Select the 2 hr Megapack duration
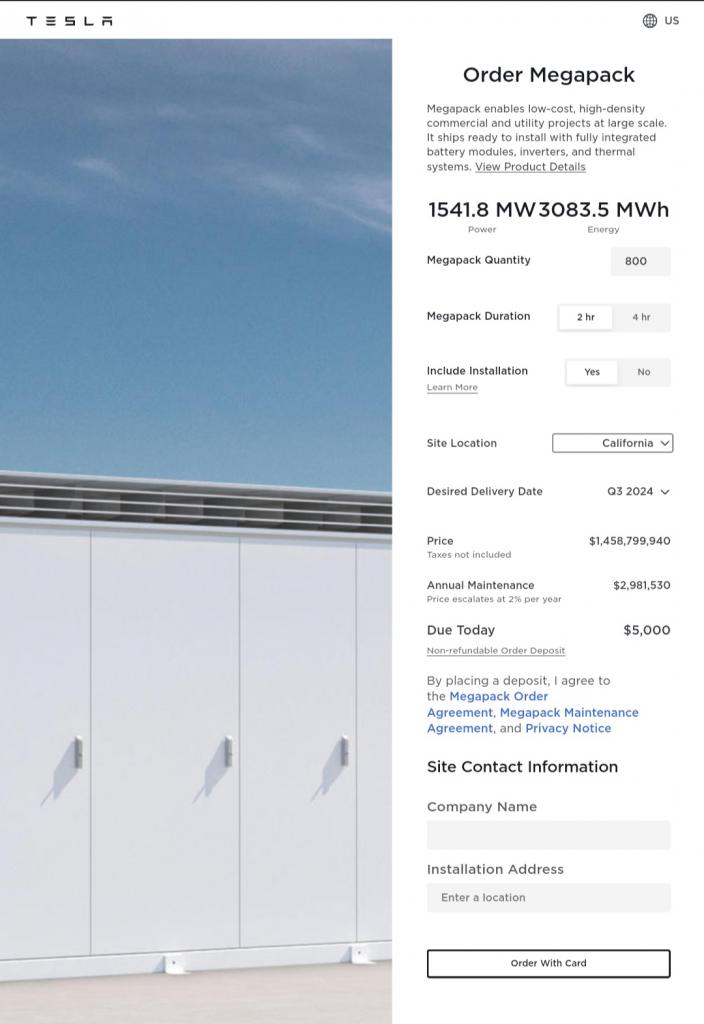The height and width of the screenshot is (1024, 704). [x=586, y=317]
